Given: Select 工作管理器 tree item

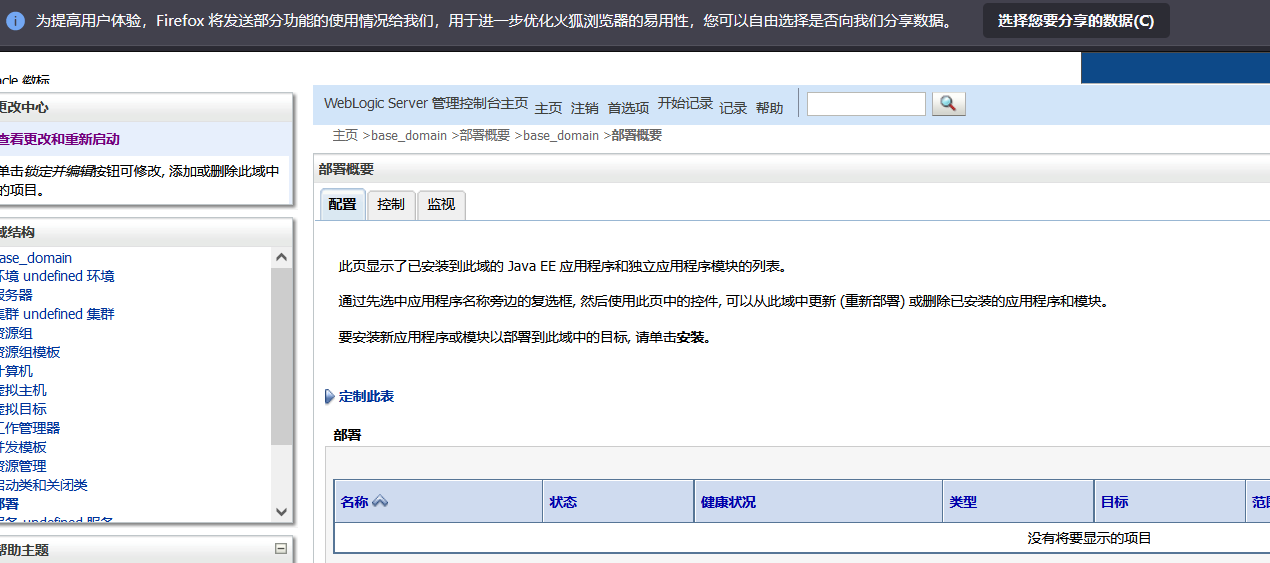Looking at the screenshot, I should click(29, 428).
